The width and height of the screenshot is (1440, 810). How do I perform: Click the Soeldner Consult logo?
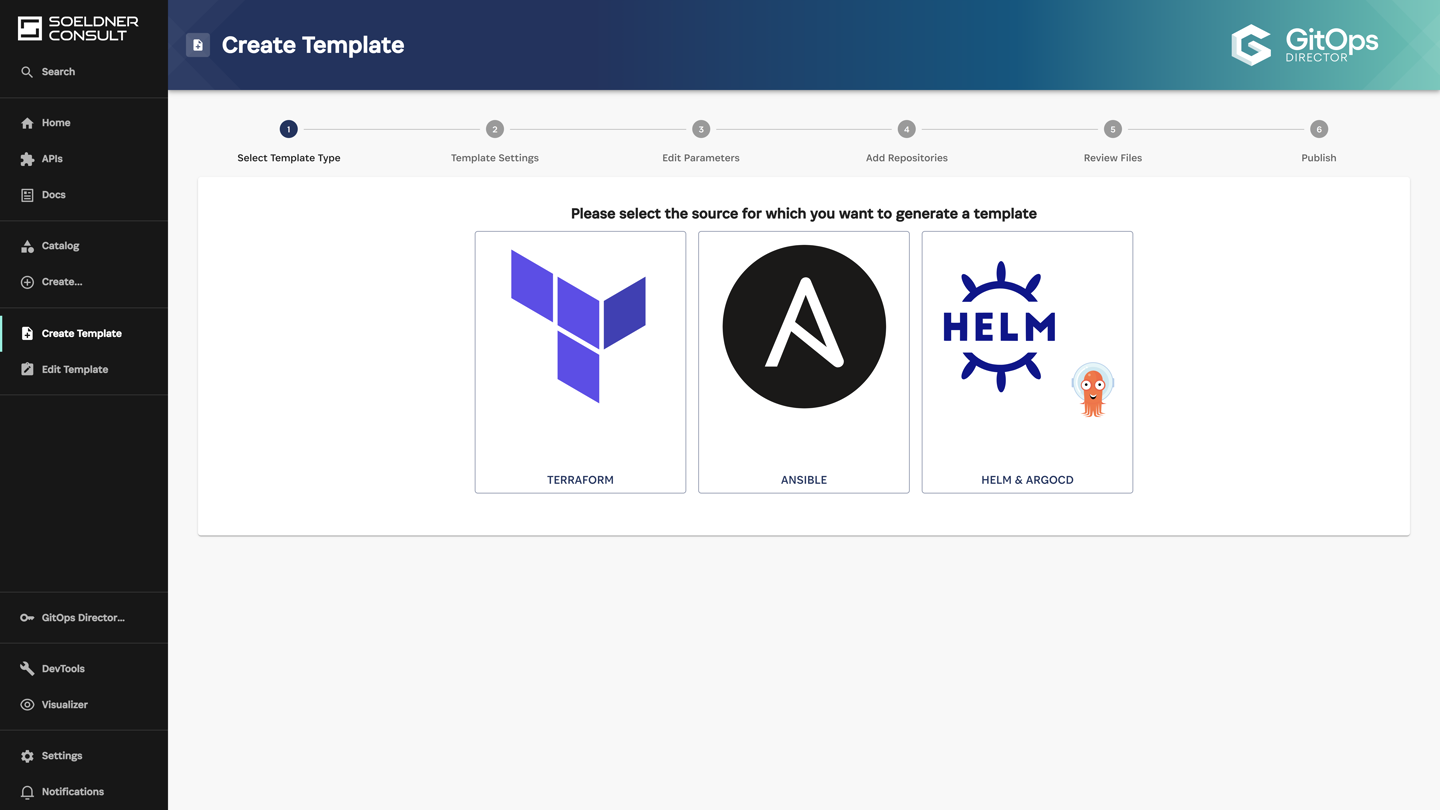(78, 28)
